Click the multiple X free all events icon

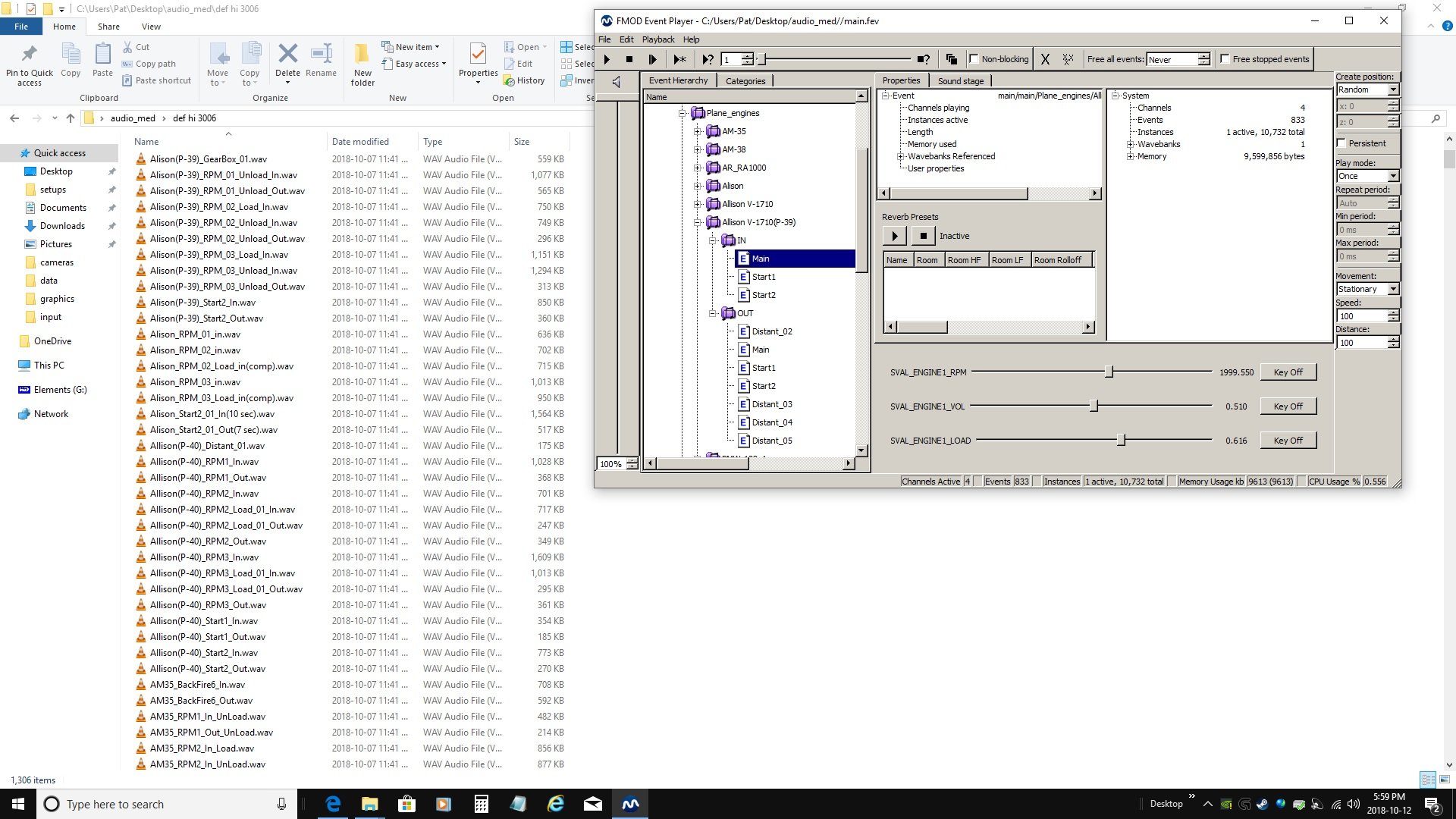1068,59
